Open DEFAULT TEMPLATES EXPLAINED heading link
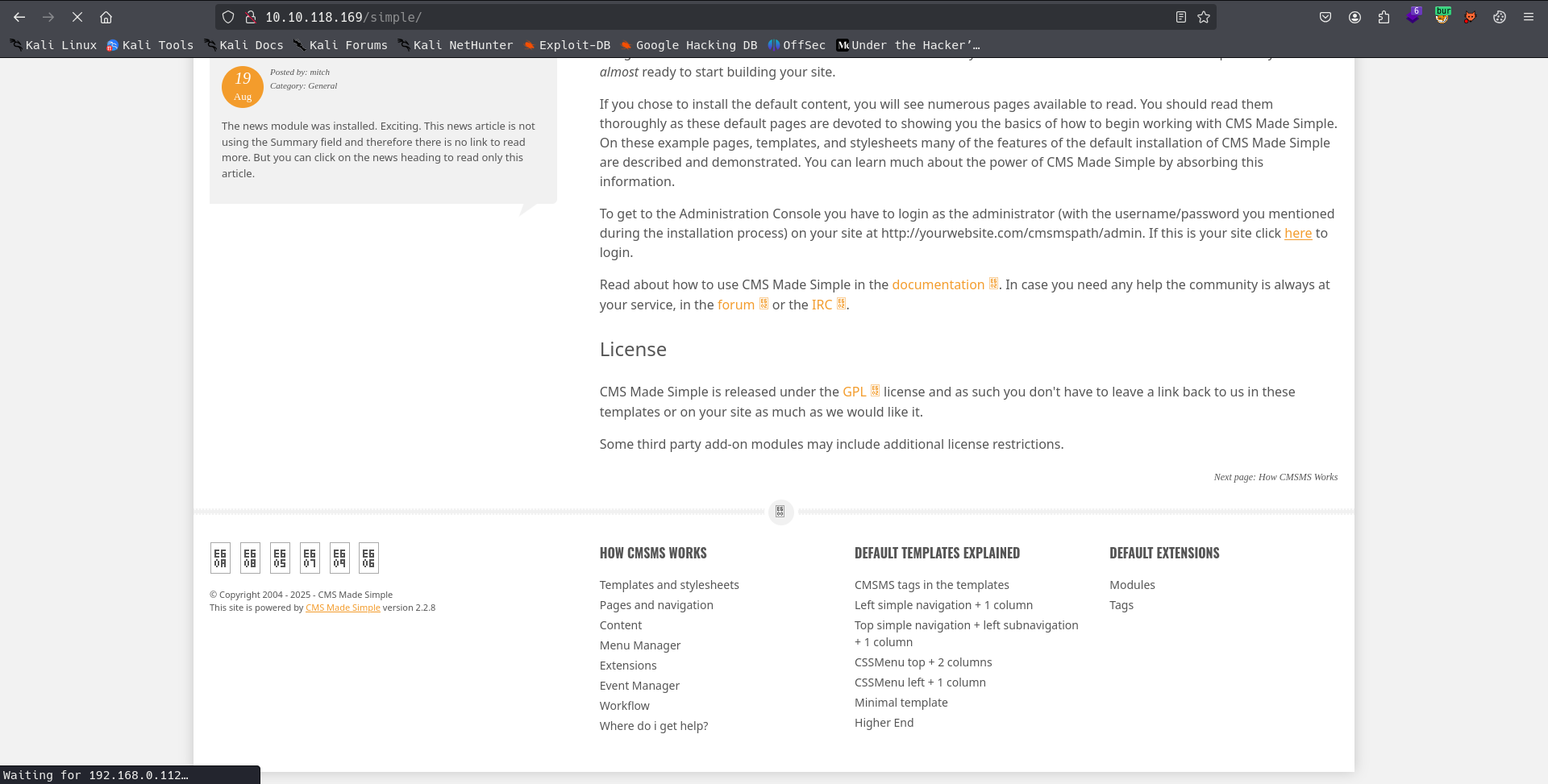Screen dimensions: 1548x784 point(937,553)
